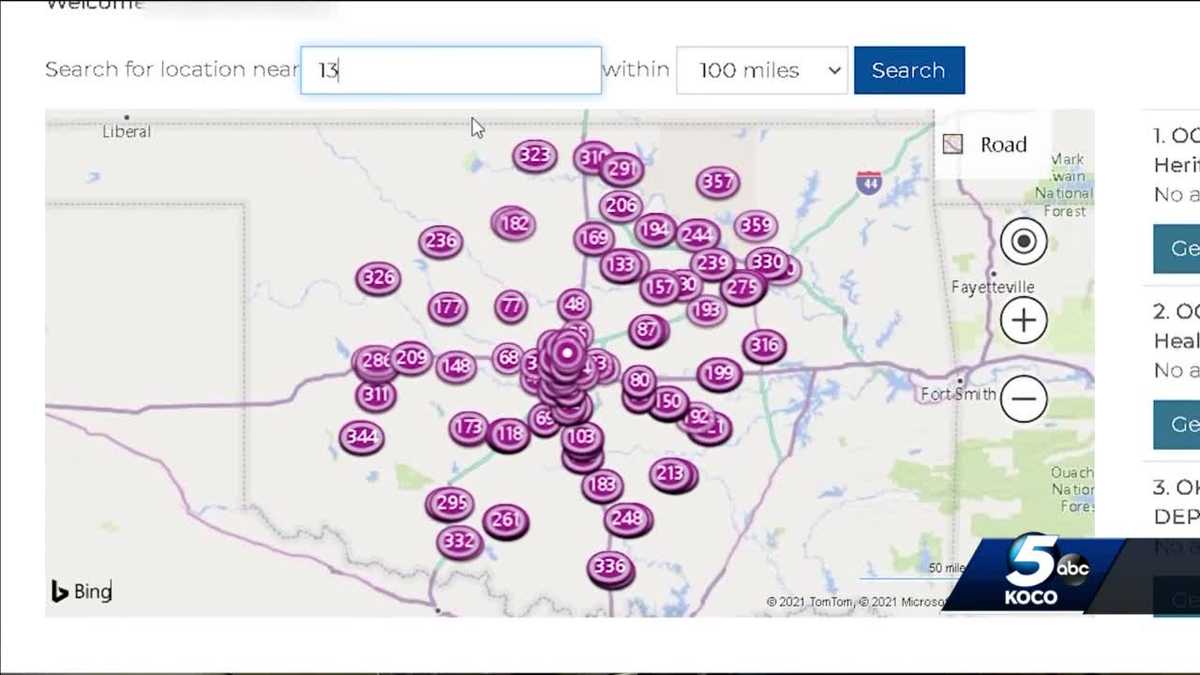Viewport: 1200px width, 675px height.
Task: Select map pin numbered 213
Action: 672,474
